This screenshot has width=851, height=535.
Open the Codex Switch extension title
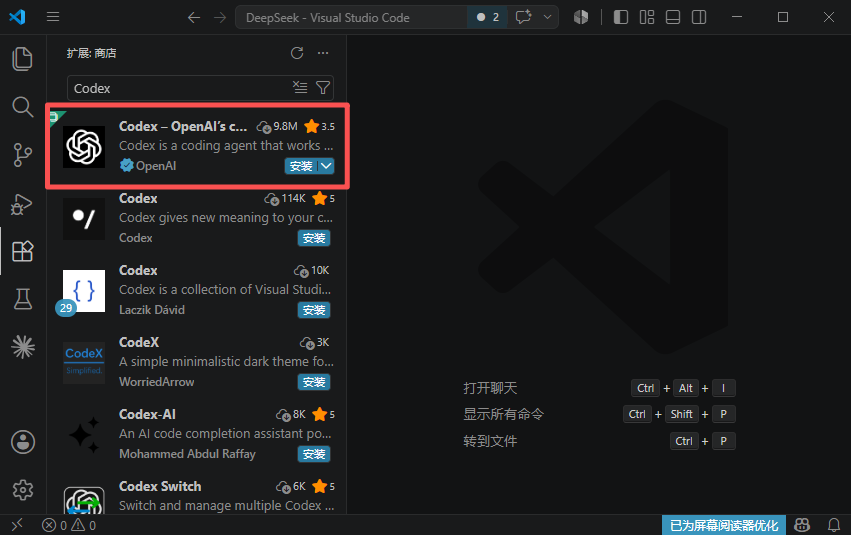pyautogui.click(x=160, y=487)
